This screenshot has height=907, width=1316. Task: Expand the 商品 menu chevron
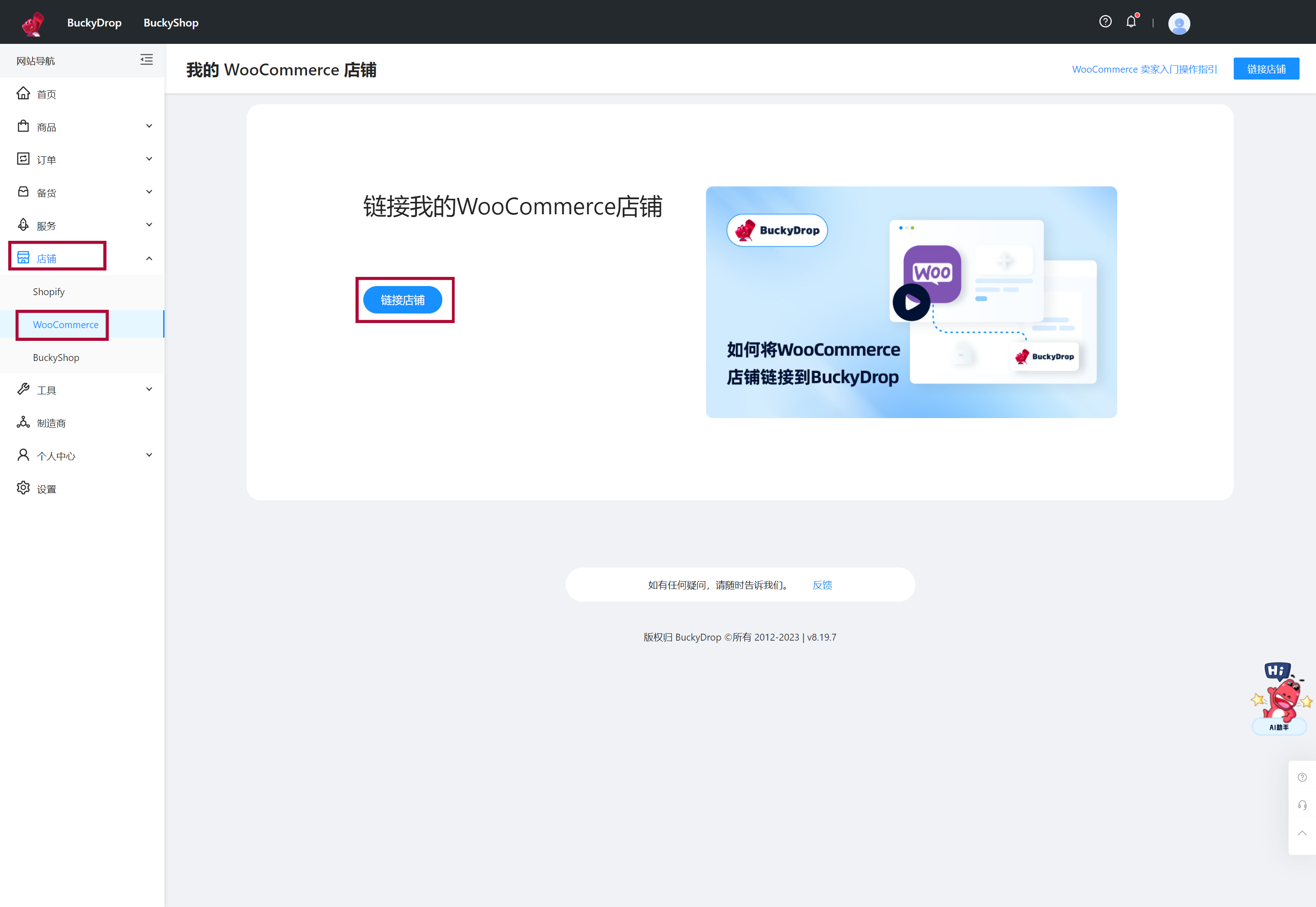click(x=149, y=126)
